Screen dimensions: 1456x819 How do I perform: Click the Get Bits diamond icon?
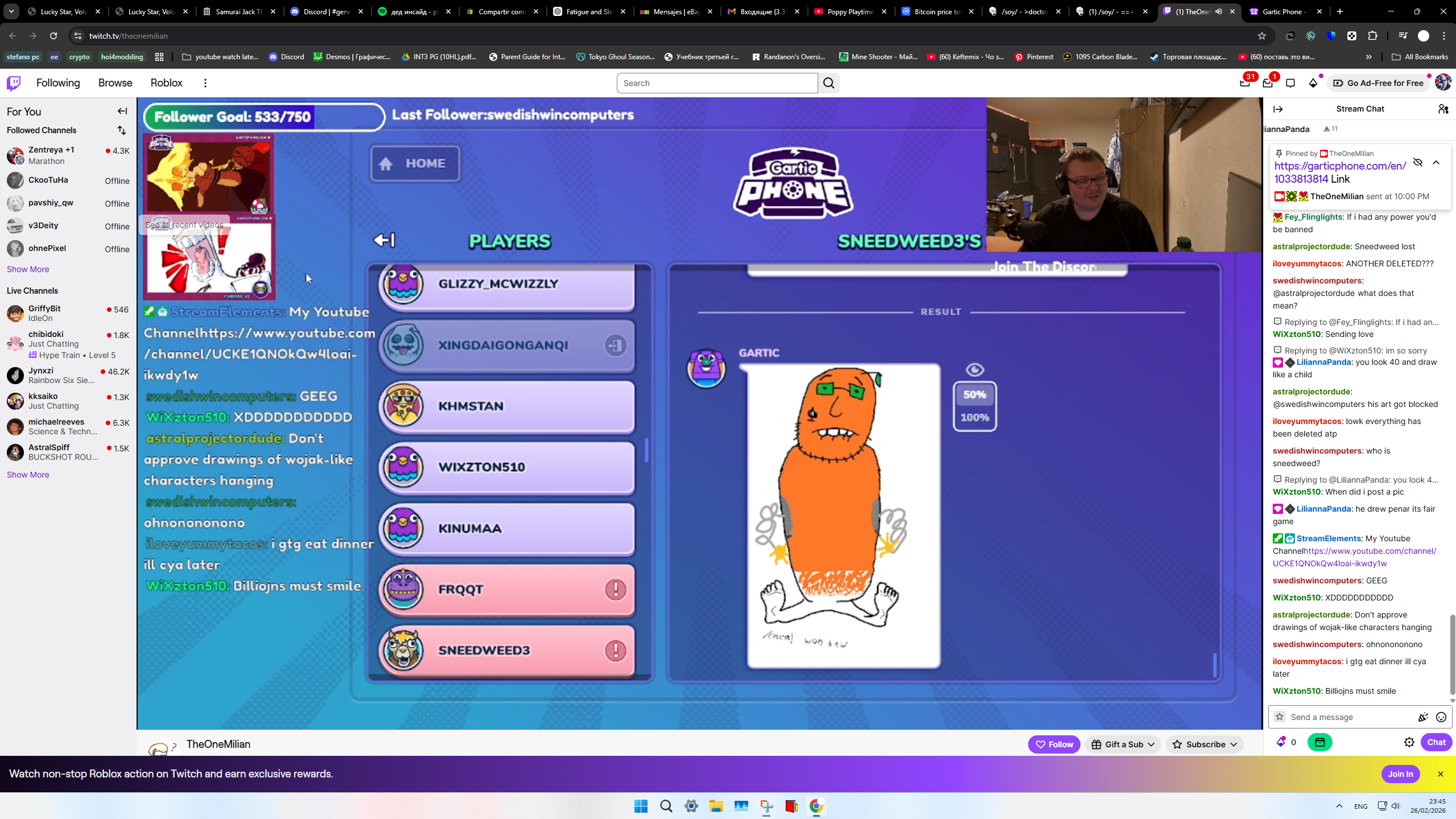[1313, 83]
